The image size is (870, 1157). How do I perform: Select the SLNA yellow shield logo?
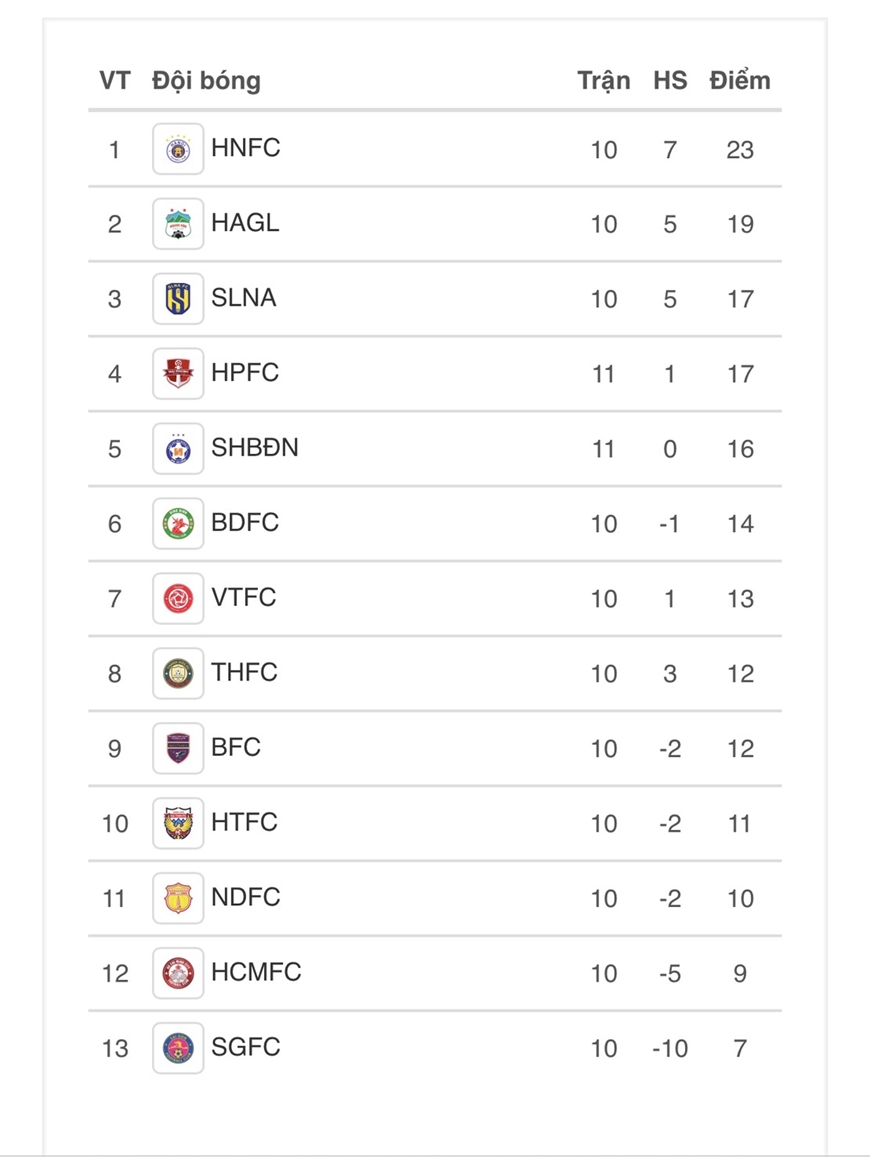coord(178,299)
